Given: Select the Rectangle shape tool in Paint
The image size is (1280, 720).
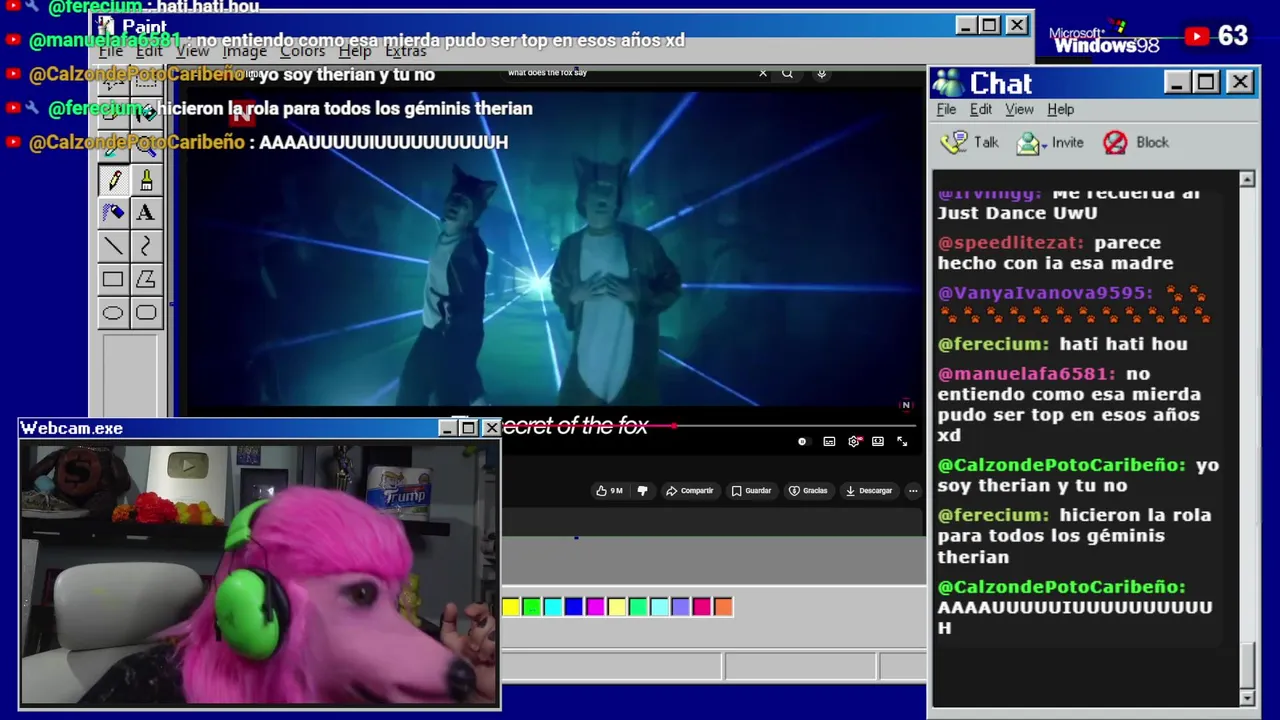Looking at the screenshot, I should coord(113,279).
